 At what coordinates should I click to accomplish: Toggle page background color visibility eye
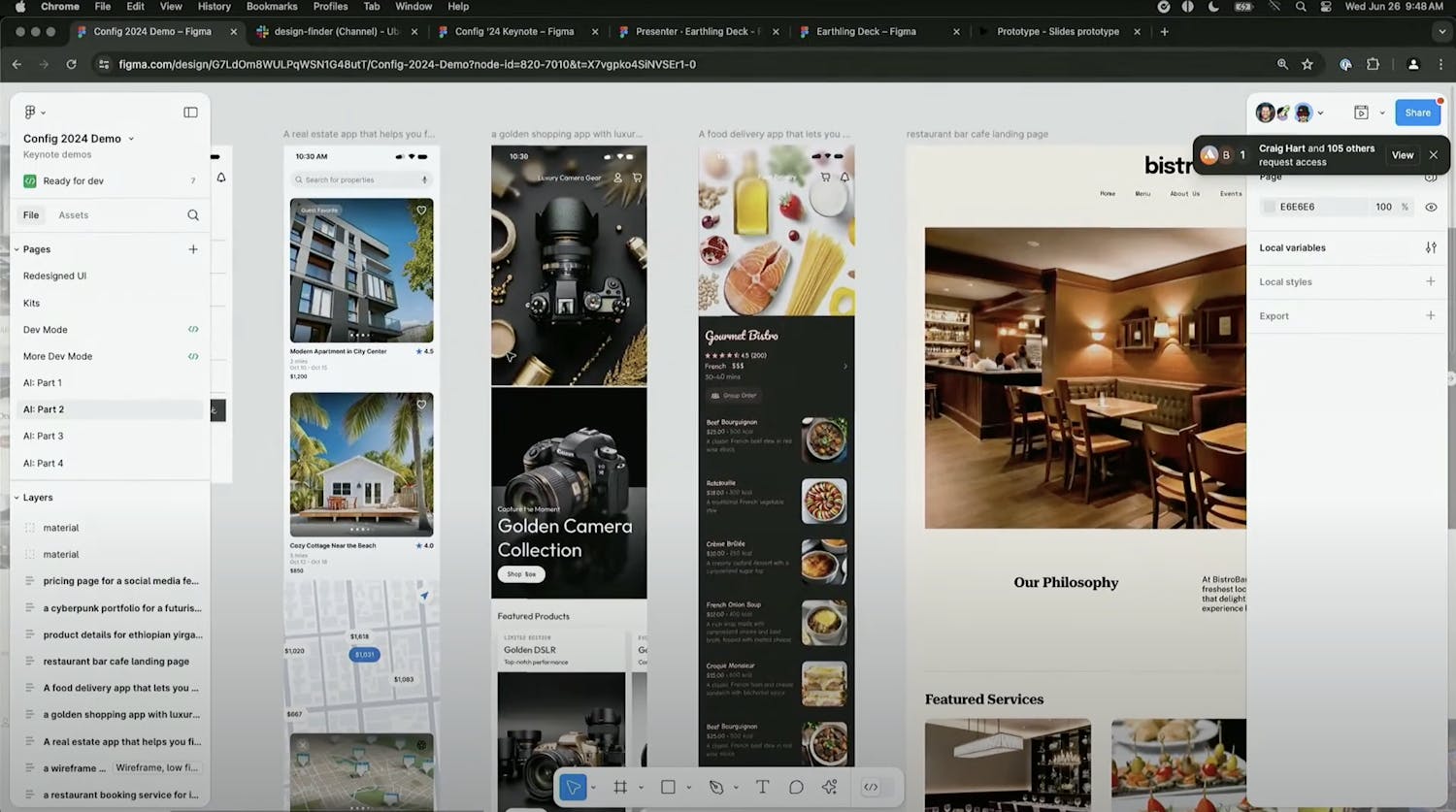(x=1430, y=207)
